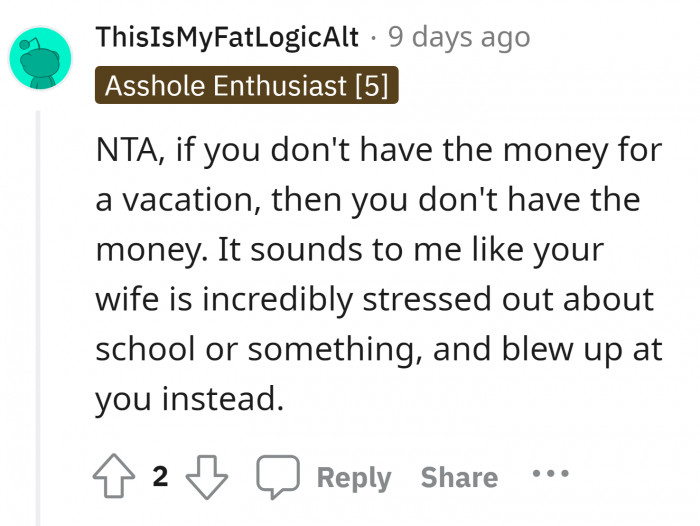700x526 pixels.
Task: Click the teal Reddit avatar icon
Action: pos(40,59)
